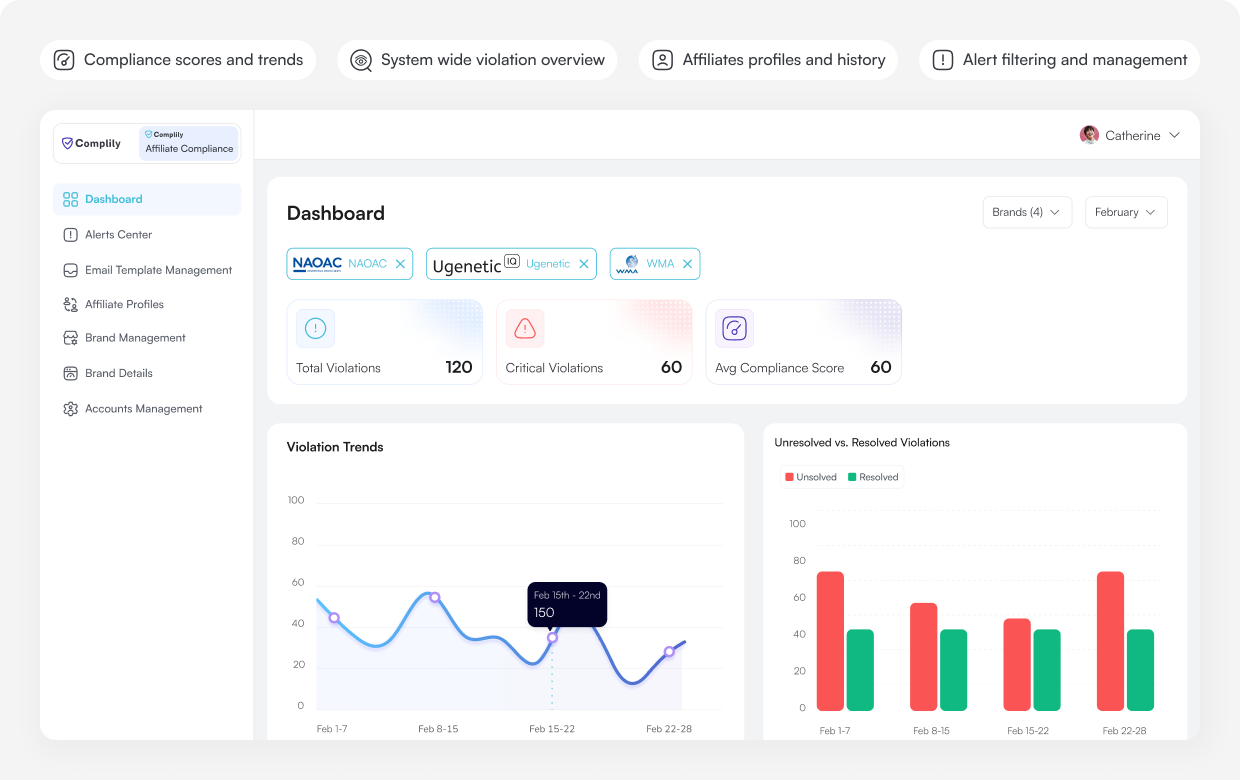
Task: Remove the NAOAC brand filter chip
Action: (x=400, y=264)
